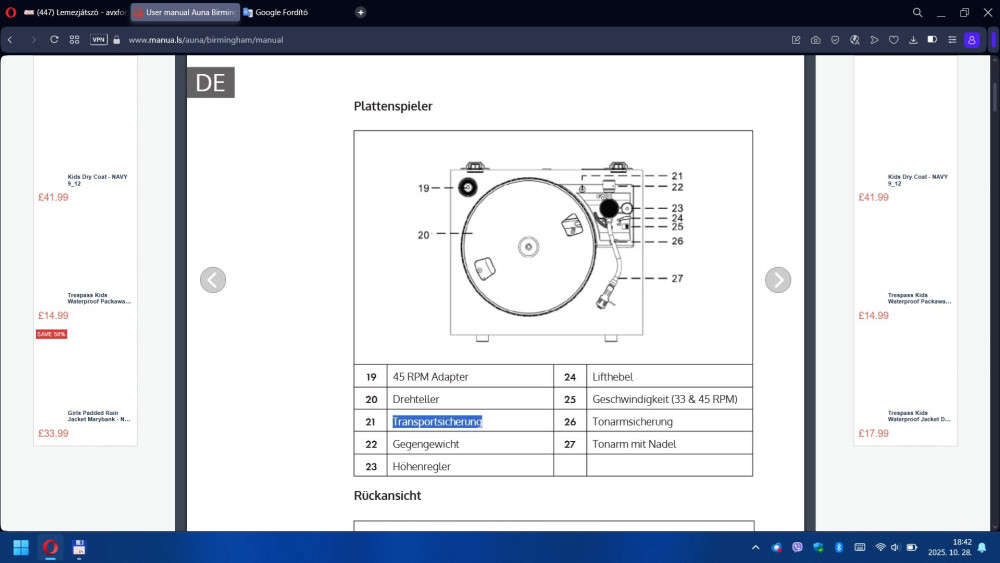Open the purple profile account icon
The width and height of the screenshot is (1000, 563).
point(971,40)
